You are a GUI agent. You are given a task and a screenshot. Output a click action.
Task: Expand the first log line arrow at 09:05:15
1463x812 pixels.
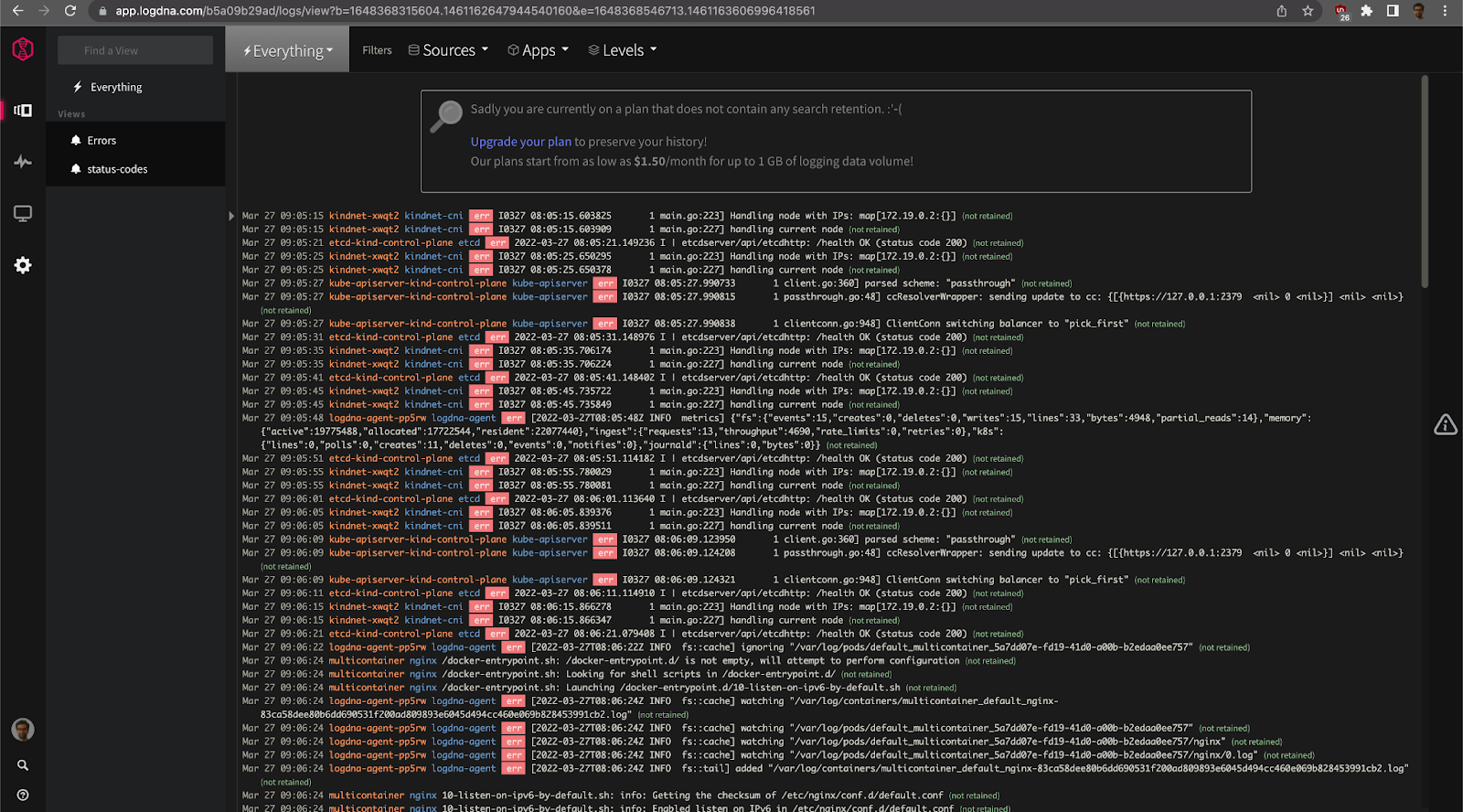tap(231, 217)
